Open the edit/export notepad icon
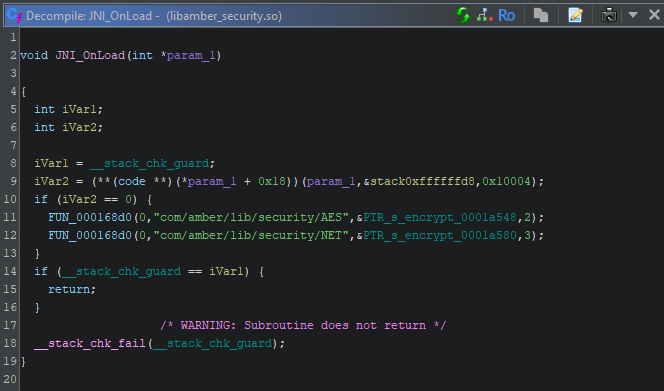This screenshot has width=664, height=391. 575,15
